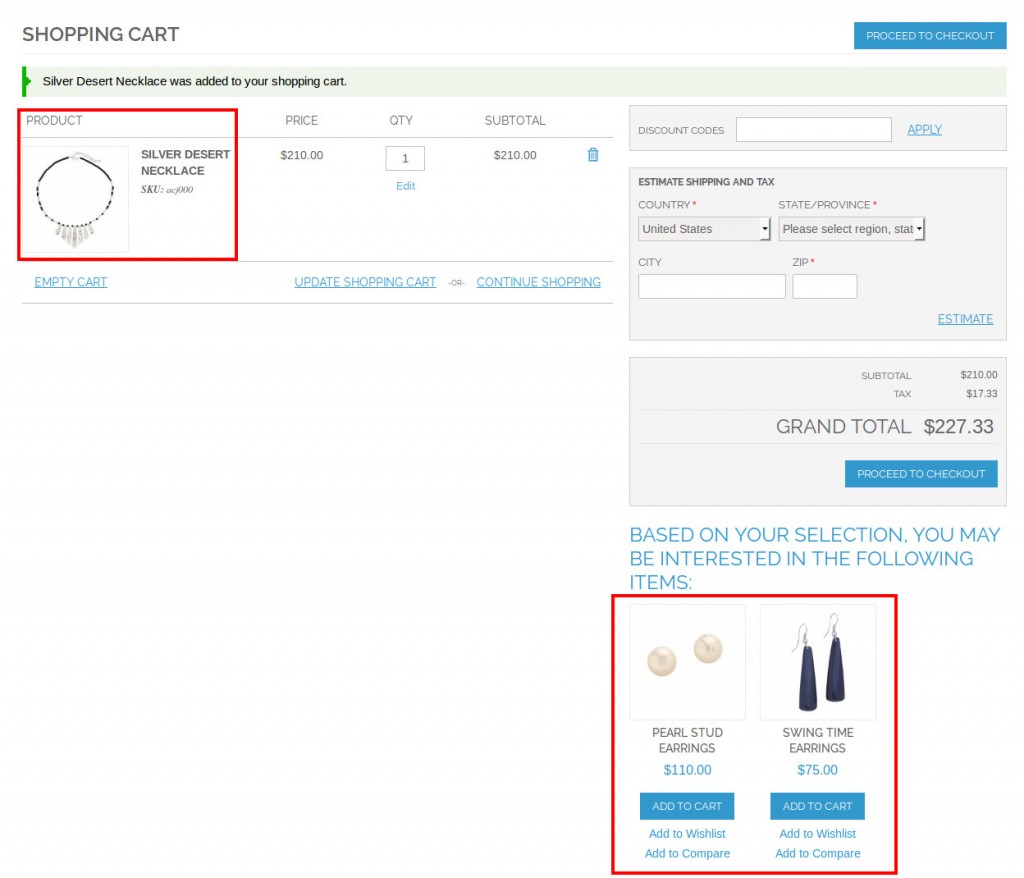
Task: Choose Continue Shopping link
Action: point(538,282)
